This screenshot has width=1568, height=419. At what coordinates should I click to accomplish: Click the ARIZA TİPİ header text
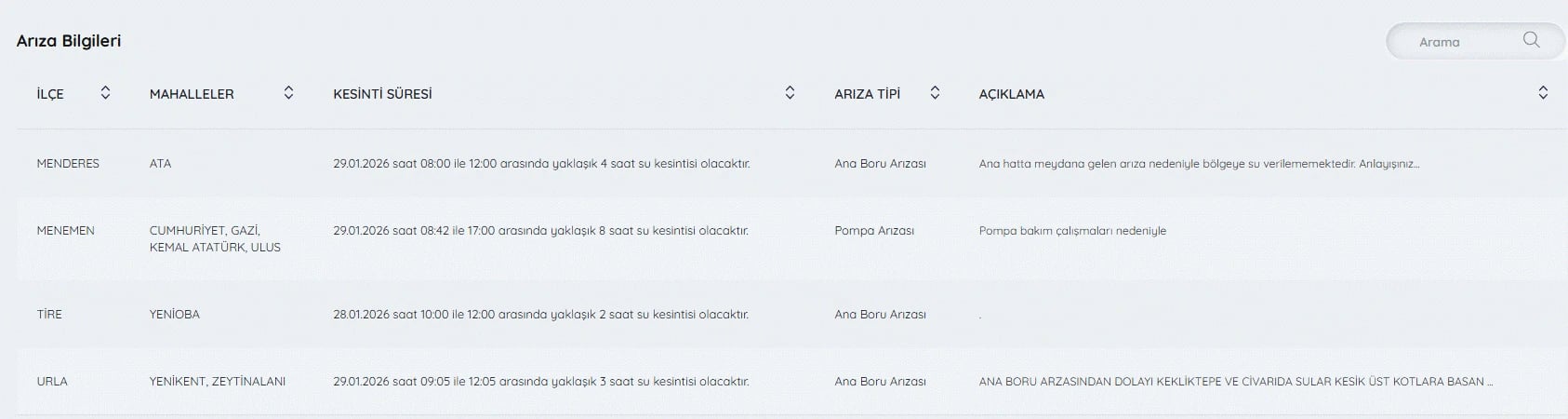867,94
